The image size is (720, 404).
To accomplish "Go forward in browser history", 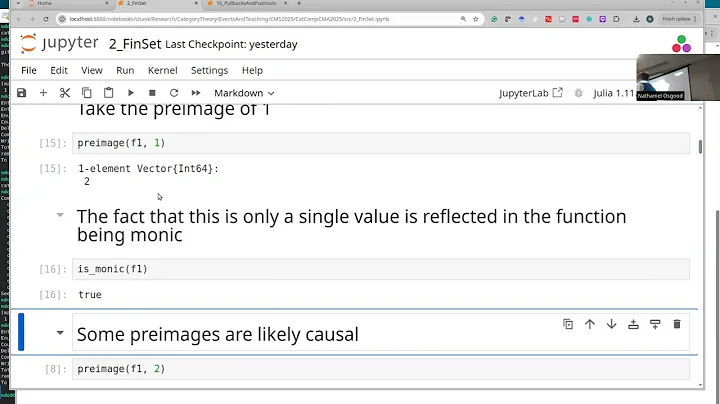I will click(x=32, y=19).
